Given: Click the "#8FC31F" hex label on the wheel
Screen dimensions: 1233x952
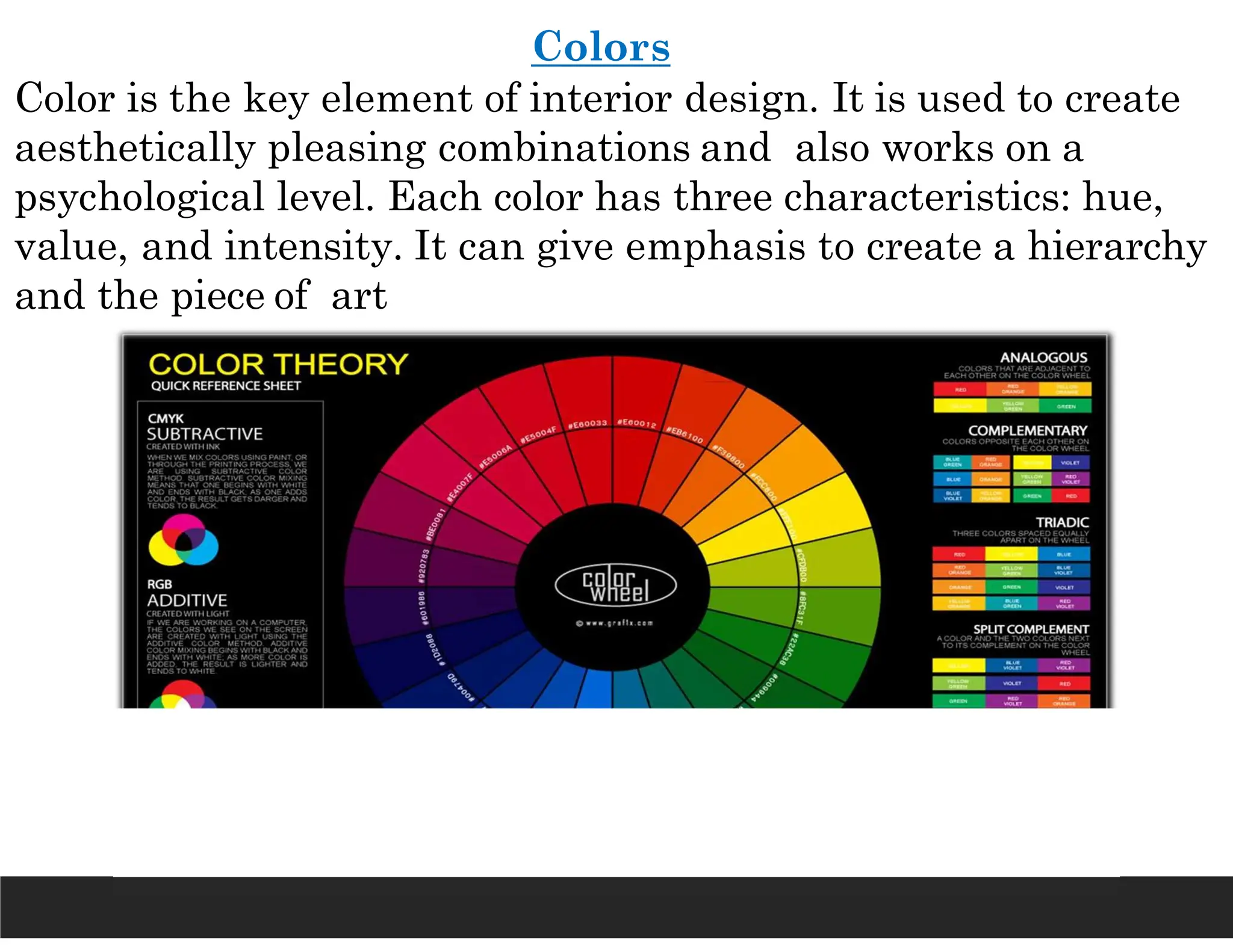Looking at the screenshot, I should (x=801, y=608).
